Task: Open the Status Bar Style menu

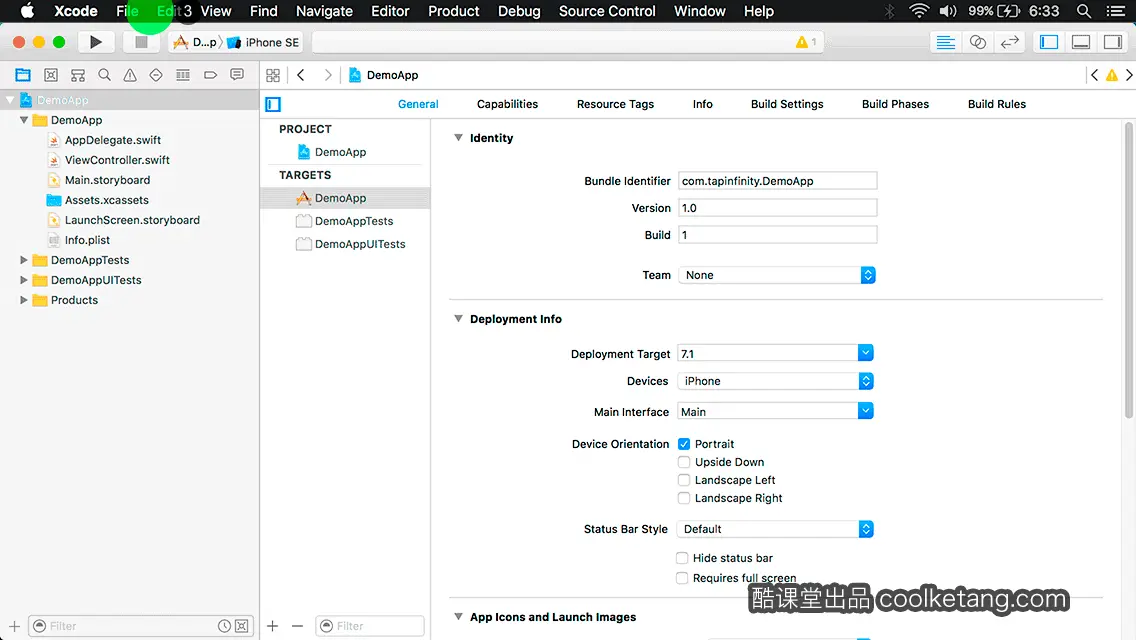Action: (775, 529)
